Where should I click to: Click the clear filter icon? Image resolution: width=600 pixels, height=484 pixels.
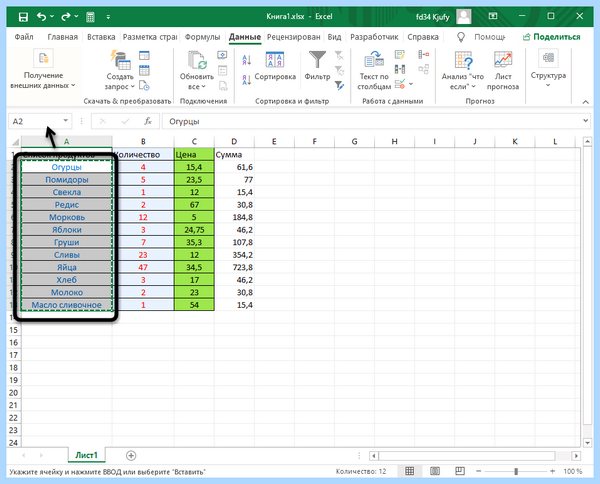[339, 56]
